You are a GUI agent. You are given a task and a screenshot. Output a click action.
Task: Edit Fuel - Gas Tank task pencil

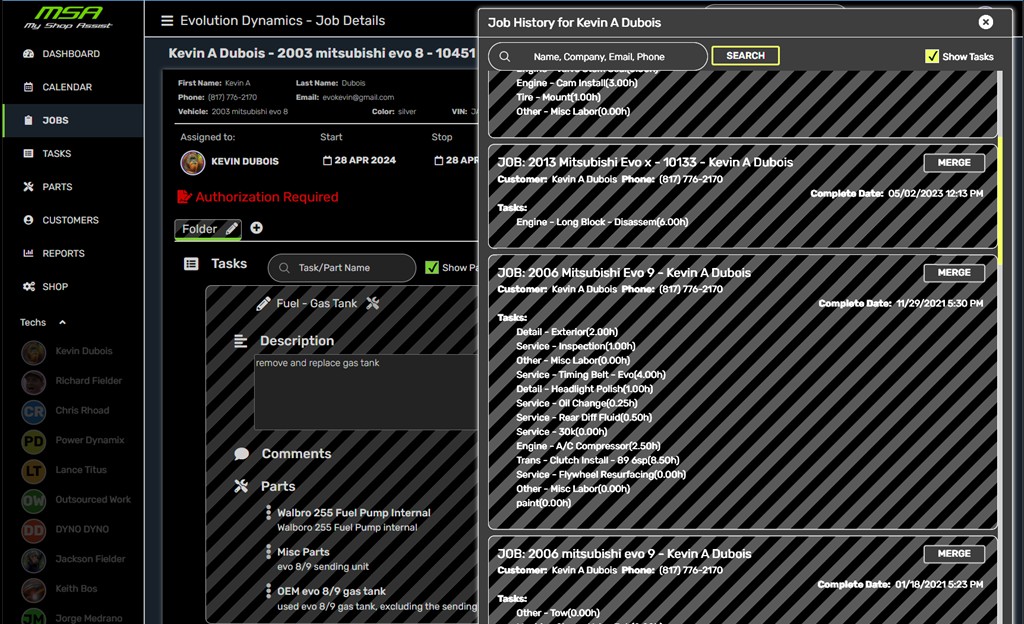263,304
